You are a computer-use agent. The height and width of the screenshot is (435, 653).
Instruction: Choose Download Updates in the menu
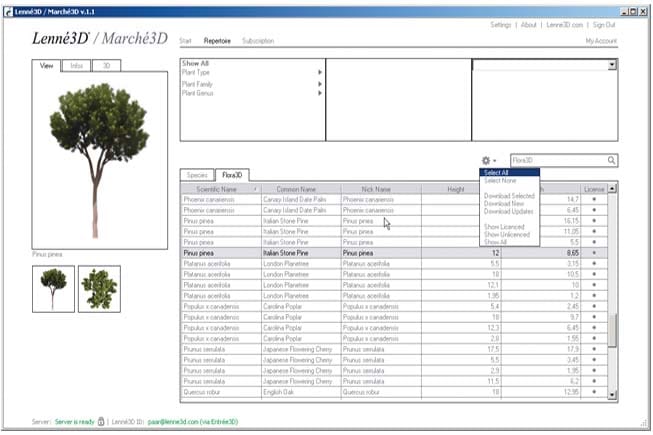pyautogui.click(x=509, y=211)
